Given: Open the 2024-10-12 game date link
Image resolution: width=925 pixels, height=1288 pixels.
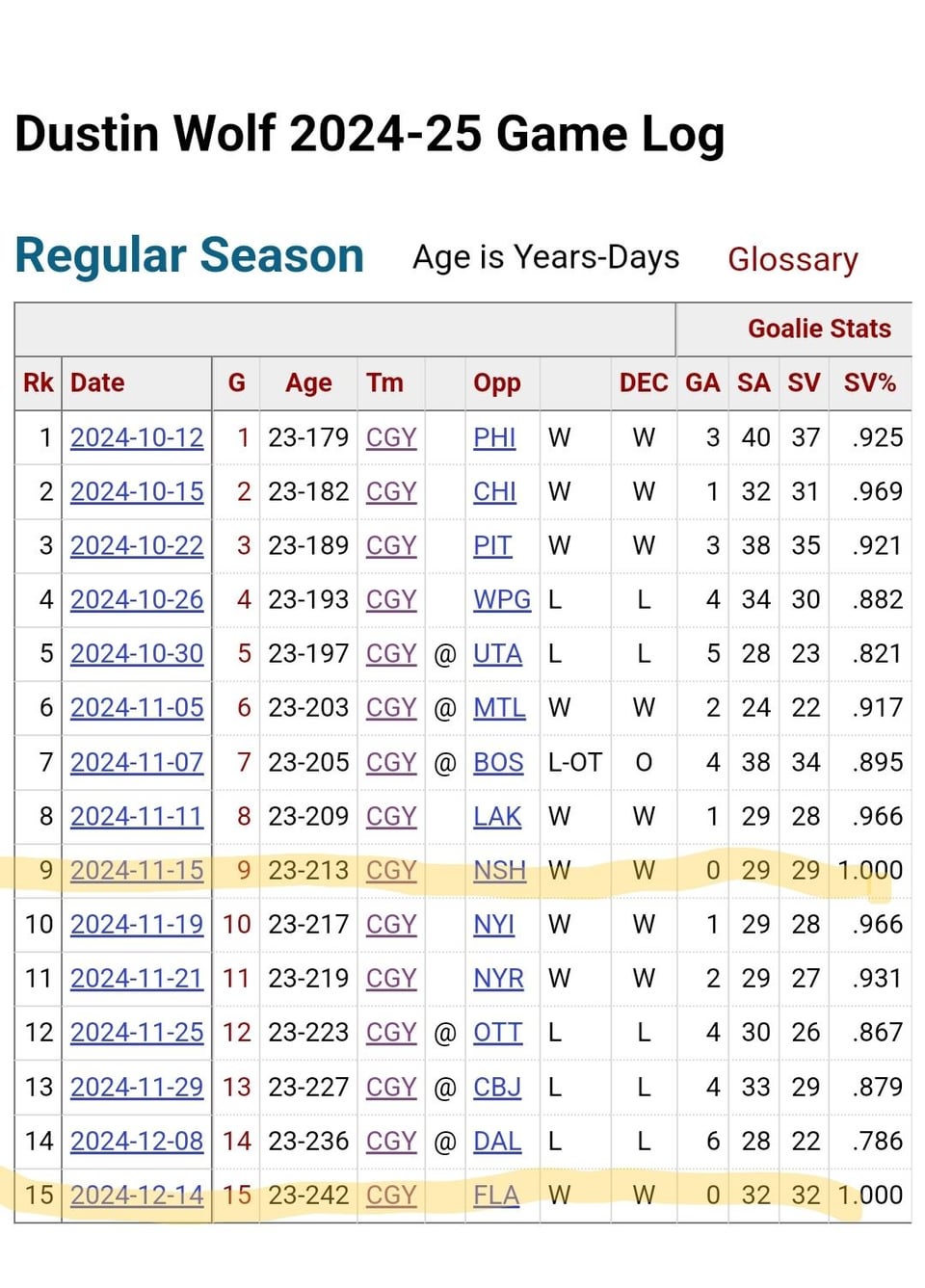Looking at the screenshot, I should [137, 437].
